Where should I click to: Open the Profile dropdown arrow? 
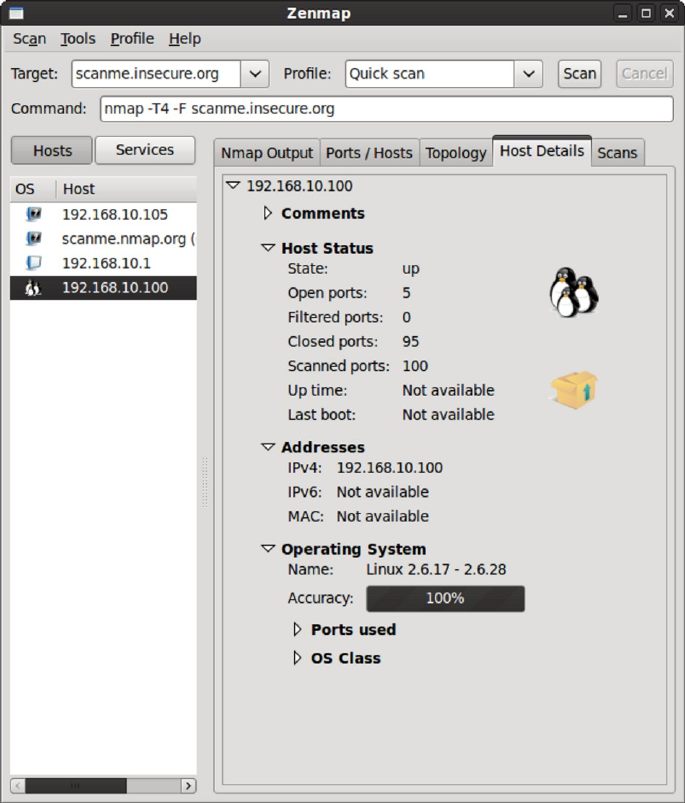click(x=529, y=74)
